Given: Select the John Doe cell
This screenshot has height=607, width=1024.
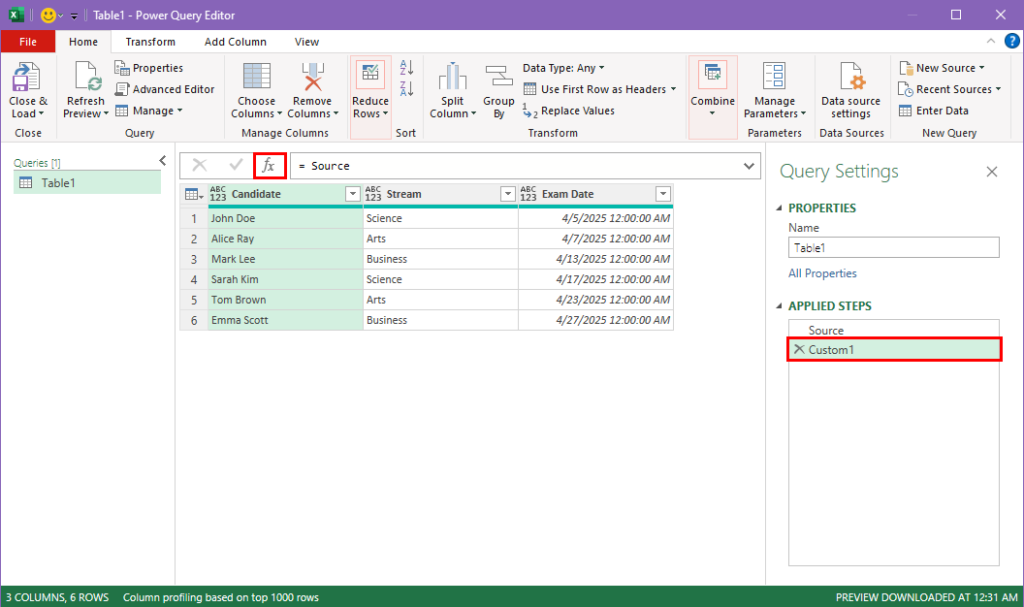Looking at the screenshot, I should point(285,218).
